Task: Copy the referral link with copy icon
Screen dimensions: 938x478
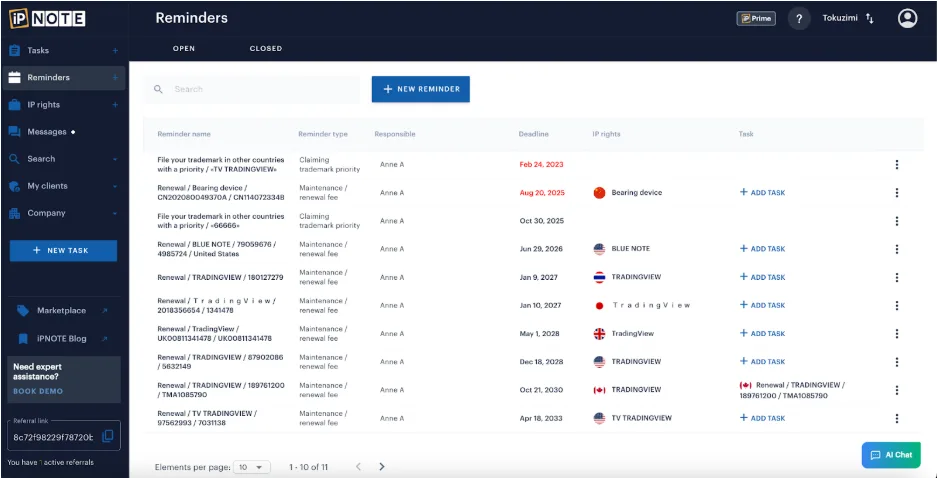Action: coord(108,436)
